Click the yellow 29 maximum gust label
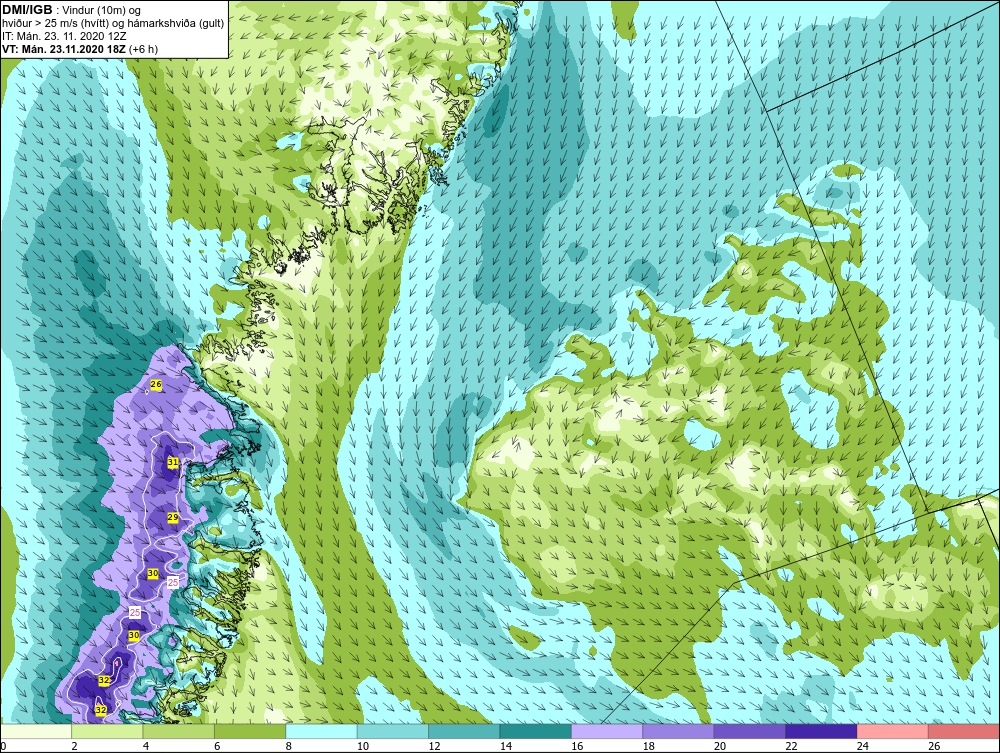 pyautogui.click(x=172, y=517)
